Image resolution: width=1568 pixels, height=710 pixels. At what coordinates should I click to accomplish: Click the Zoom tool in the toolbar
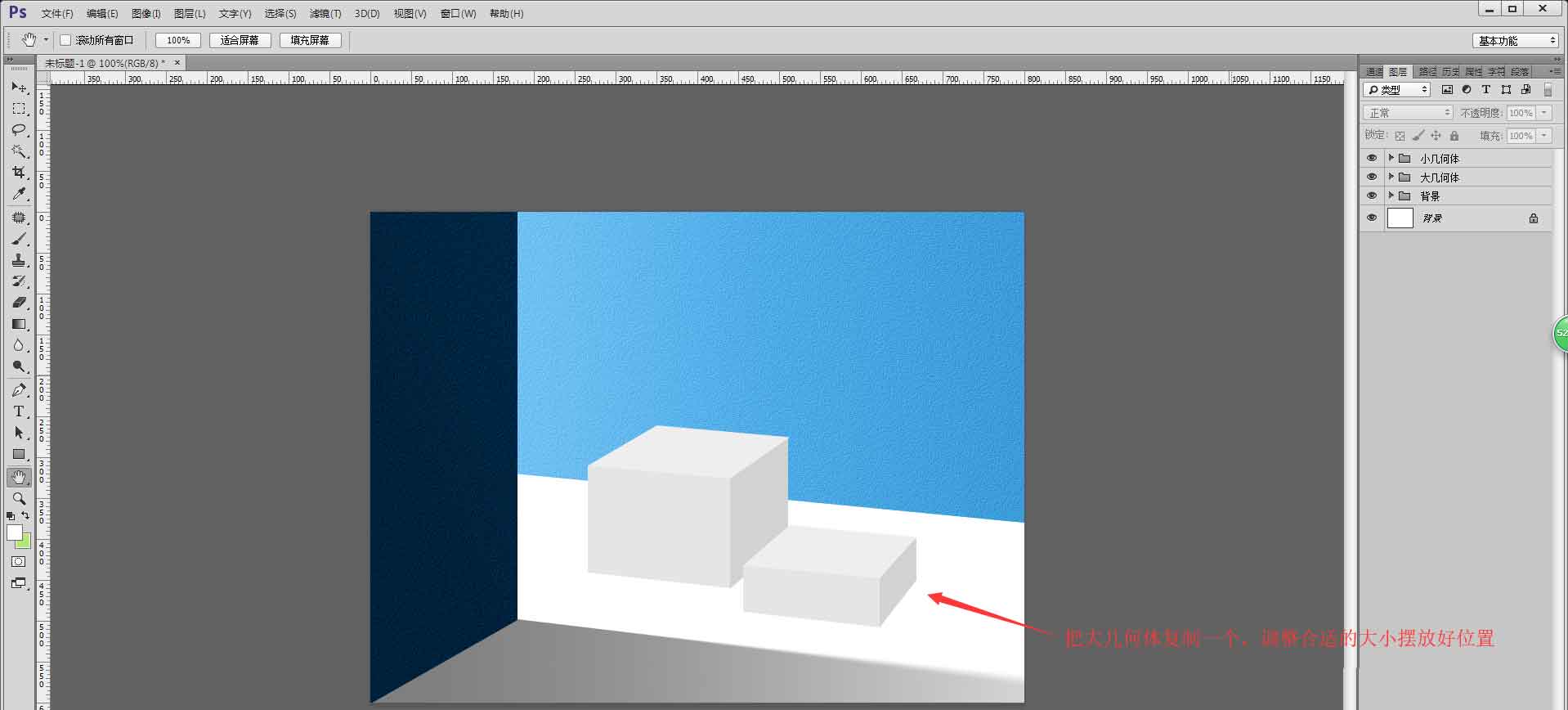click(x=19, y=498)
